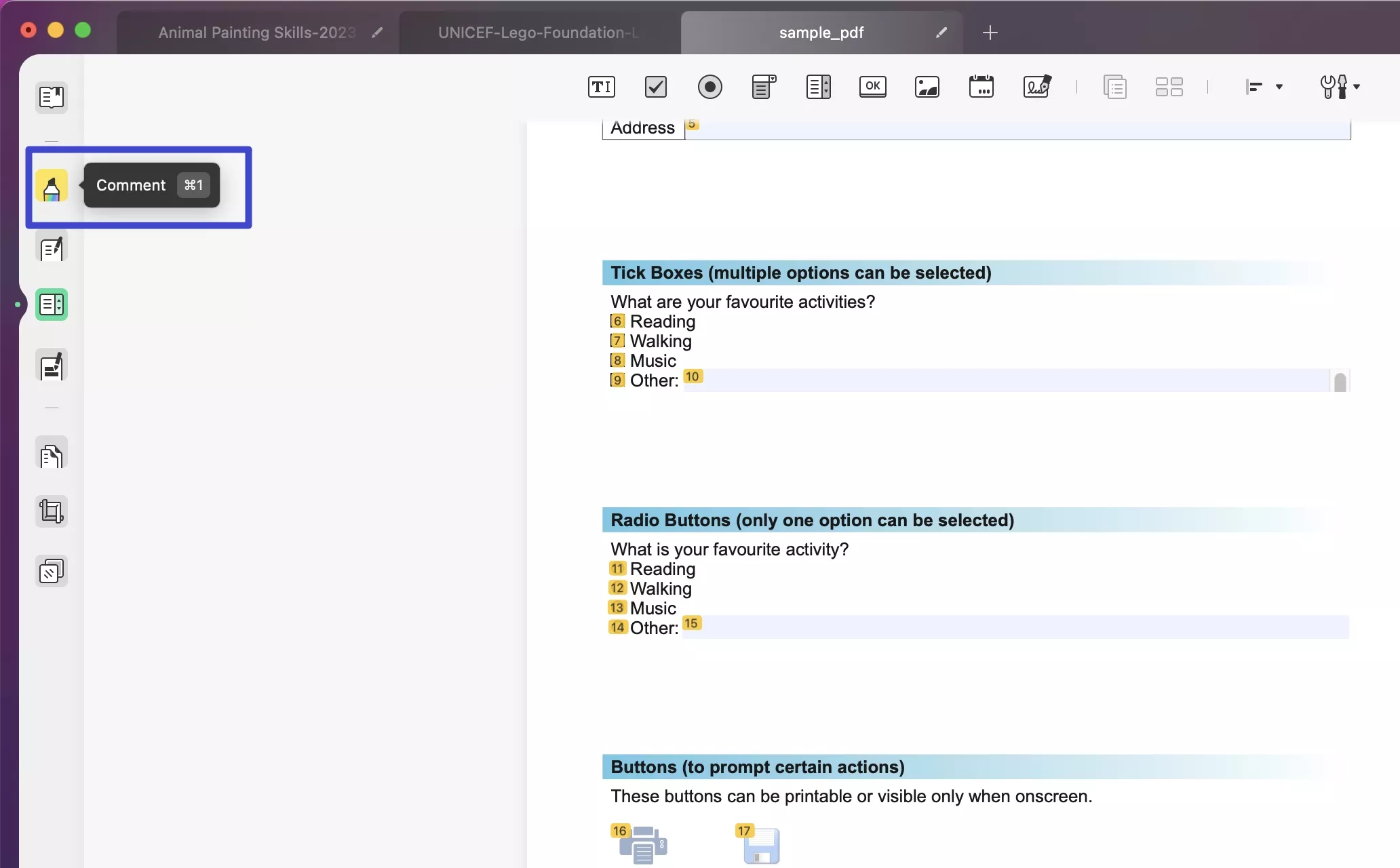
Task: Select the OK Button form tool
Action: pyautogui.click(x=872, y=87)
